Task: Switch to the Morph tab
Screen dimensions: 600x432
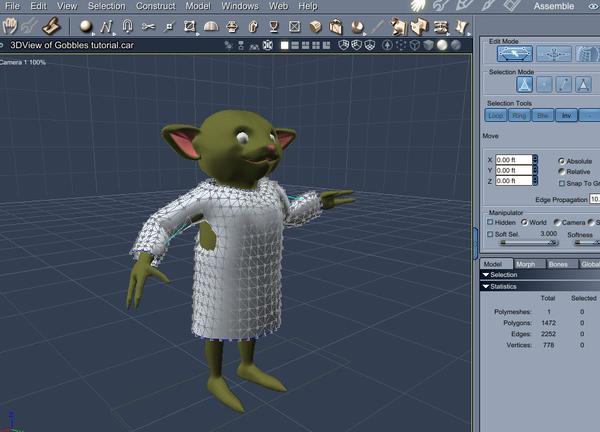Action: coord(530,264)
